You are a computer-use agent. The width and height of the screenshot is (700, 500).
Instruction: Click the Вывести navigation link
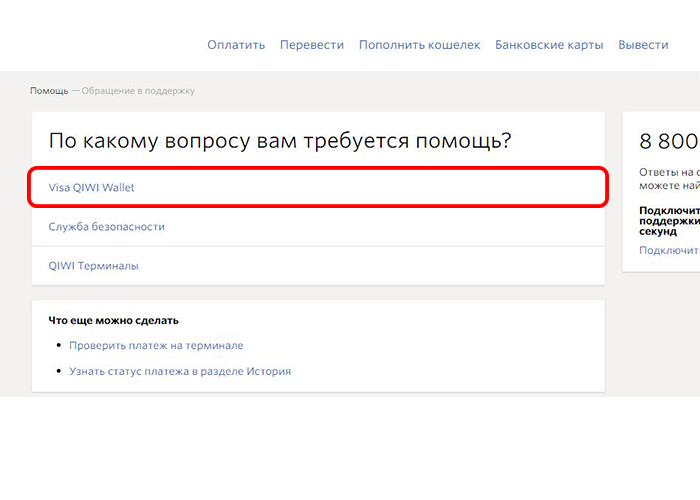[643, 45]
